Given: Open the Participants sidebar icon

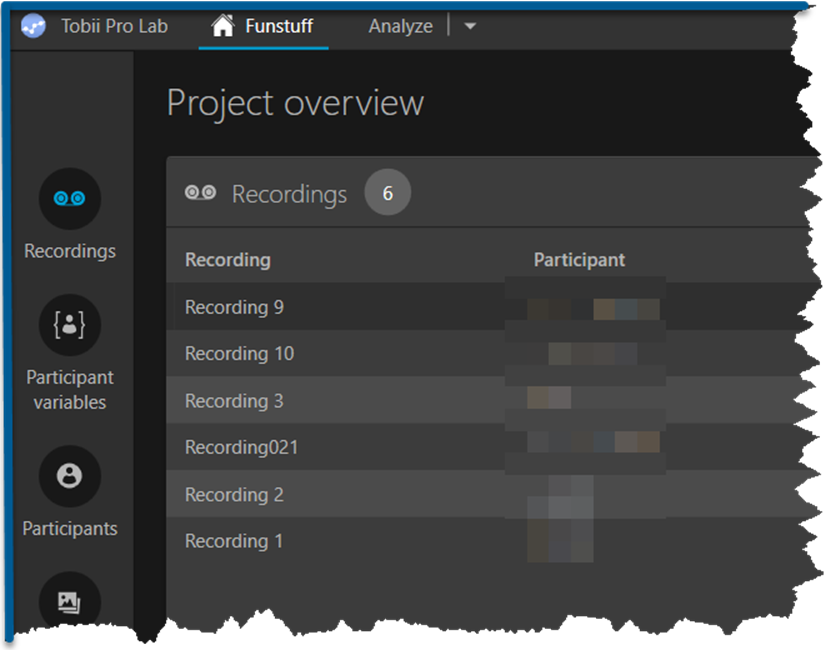Looking at the screenshot, I should pos(69,476).
